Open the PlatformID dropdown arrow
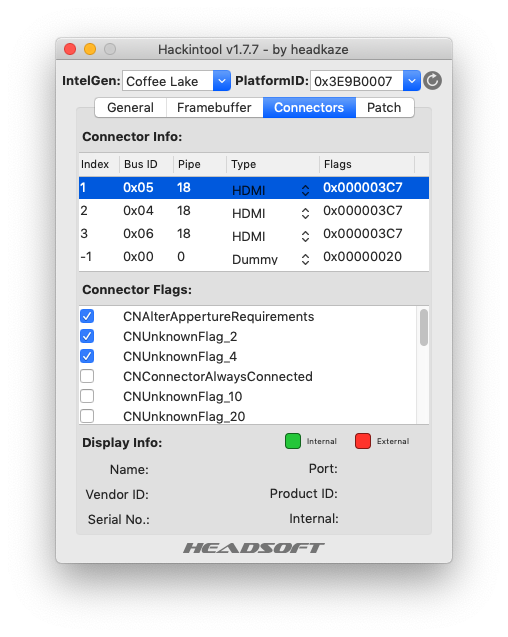The width and height of the screenshot is (508, 637). pyautogui.click(x=412, y=81)
